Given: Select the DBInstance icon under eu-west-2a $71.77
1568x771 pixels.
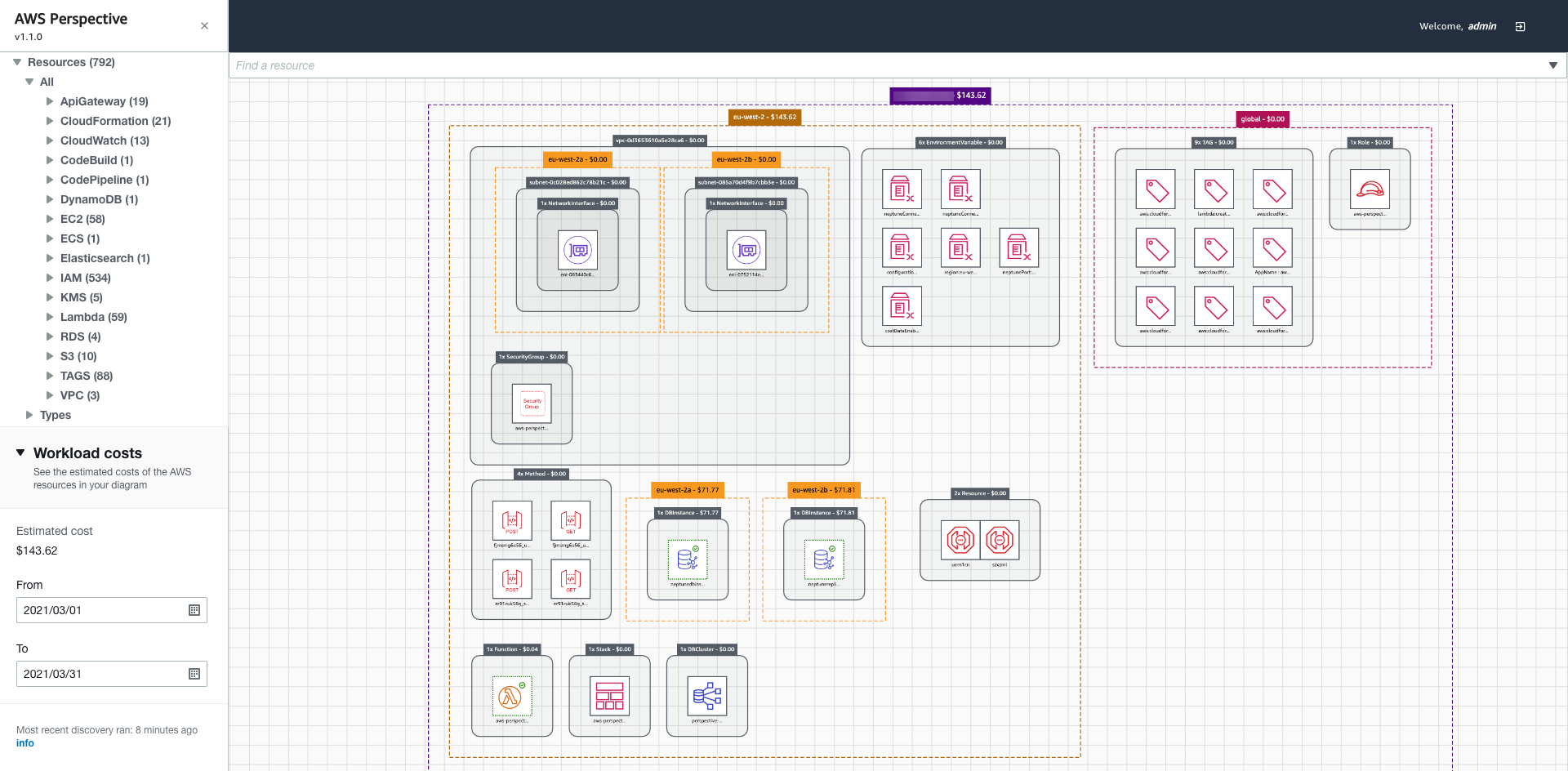Looking at the screenshot, I should pyautogui.click(x=687, y=559).
